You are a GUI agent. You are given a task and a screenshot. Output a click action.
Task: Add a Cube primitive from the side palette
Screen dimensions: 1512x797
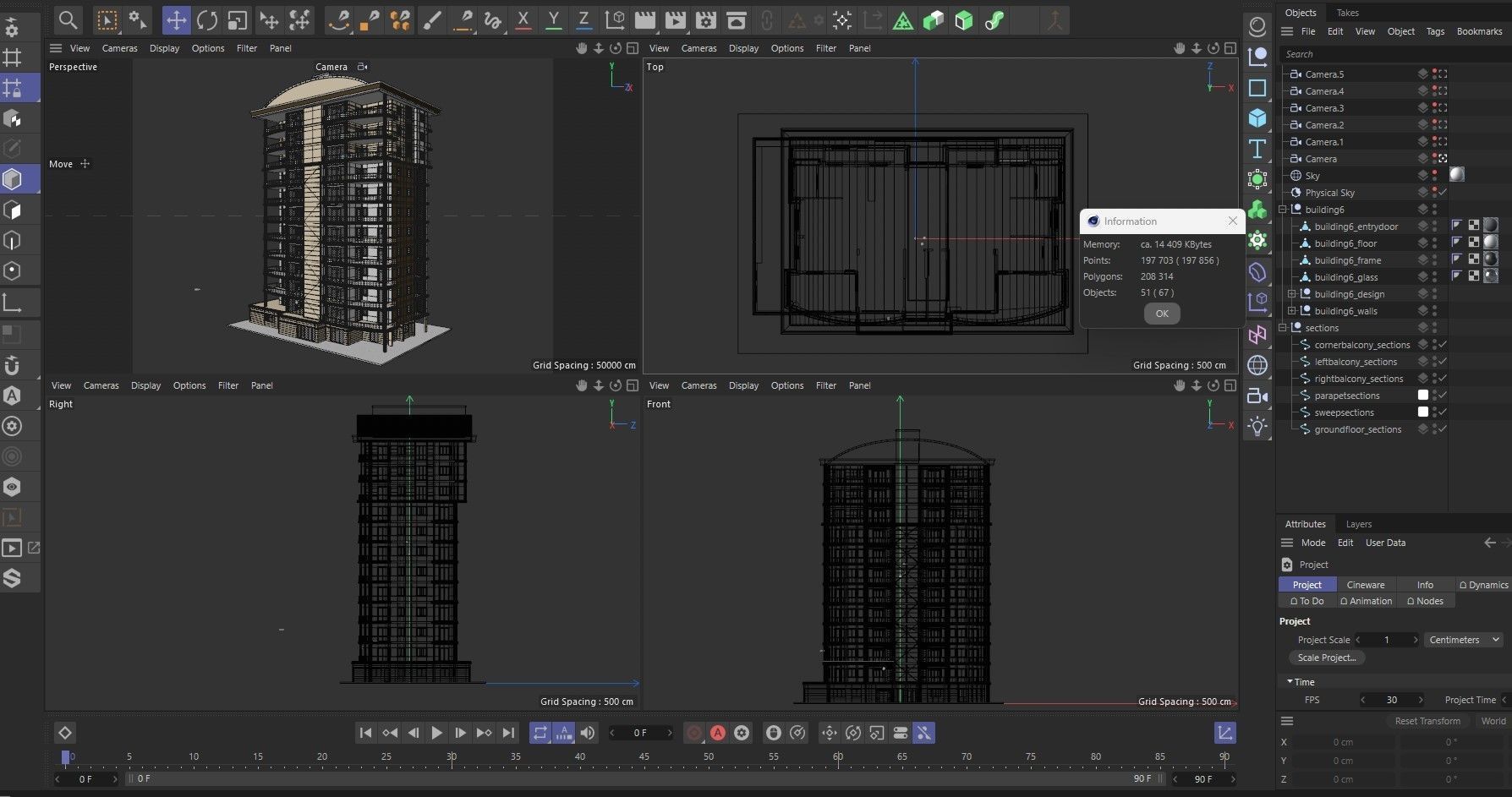pyautogui.click(x=1257, y=117)
